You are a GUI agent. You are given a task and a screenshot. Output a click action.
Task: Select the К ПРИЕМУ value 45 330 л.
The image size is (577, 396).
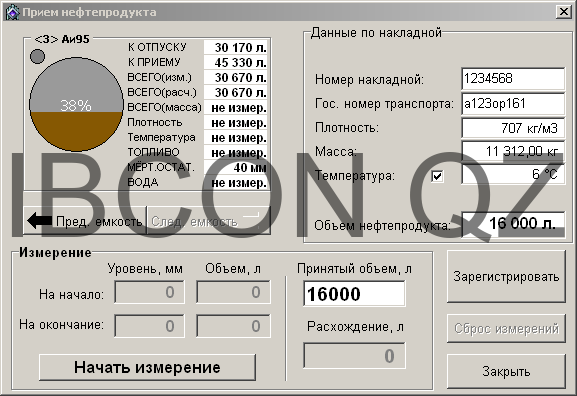236,63
